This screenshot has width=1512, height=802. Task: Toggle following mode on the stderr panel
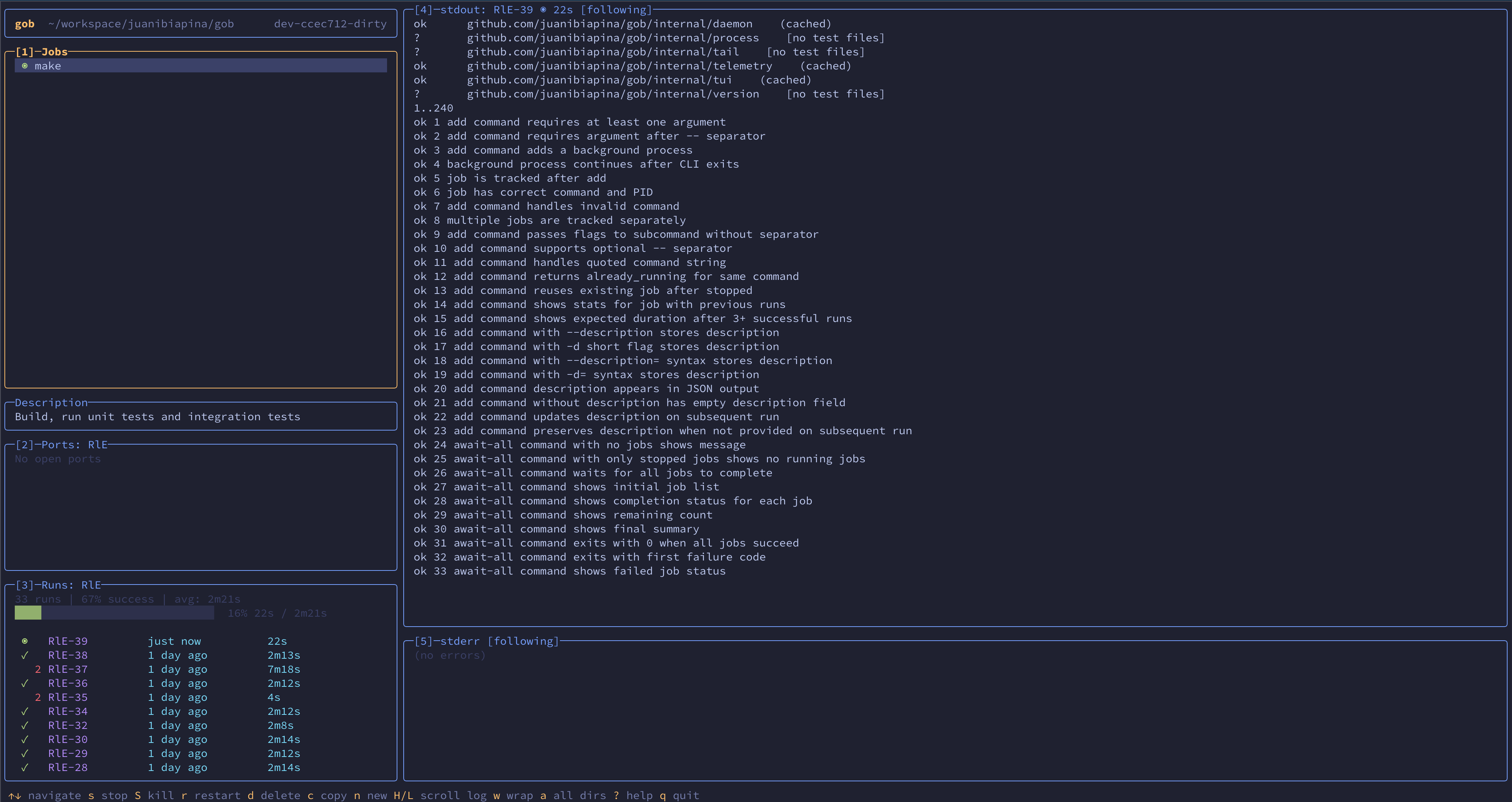[x=522, y=641]
